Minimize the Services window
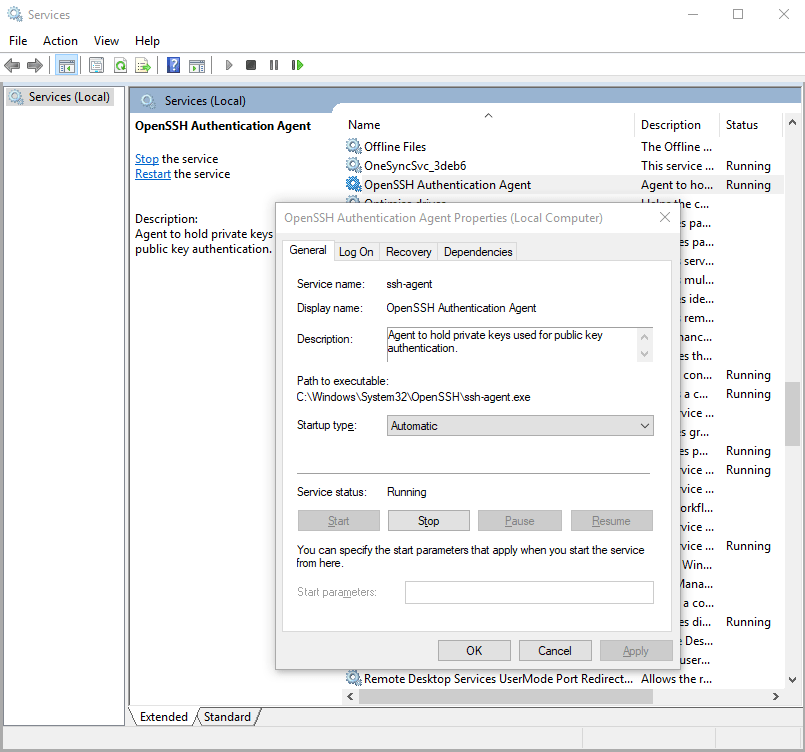The height and width of the screenshot is (752, 805). [x=693, y=14]
